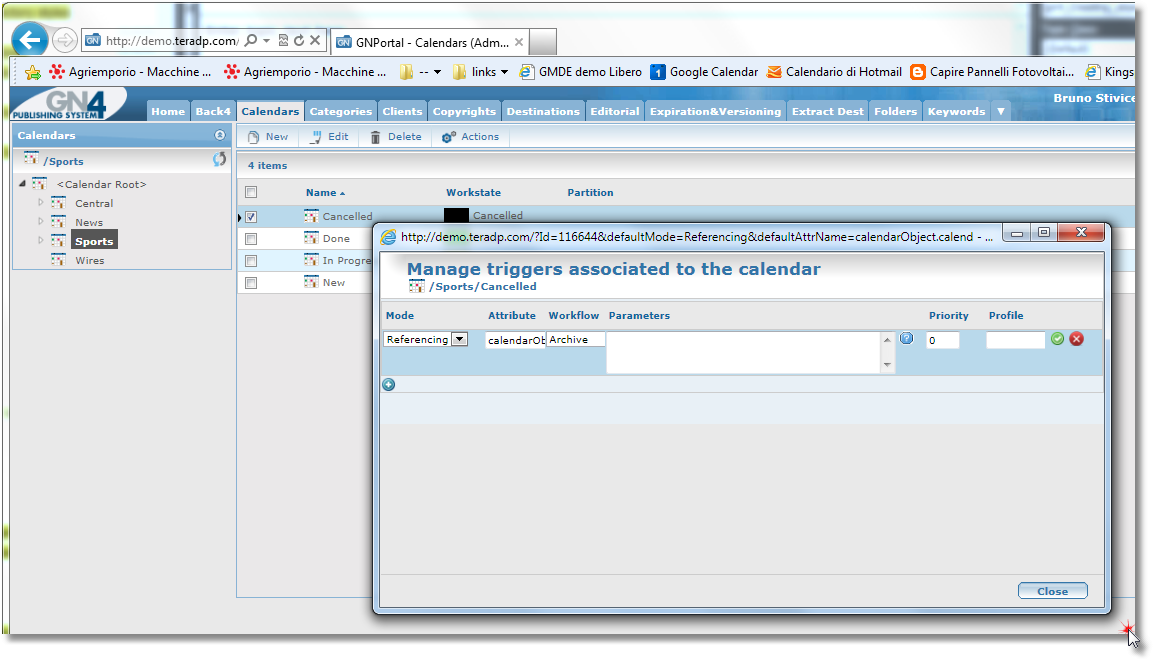1158x662 pixels.
Task: Expand the Central calendar node
Action: pos(41,202)
